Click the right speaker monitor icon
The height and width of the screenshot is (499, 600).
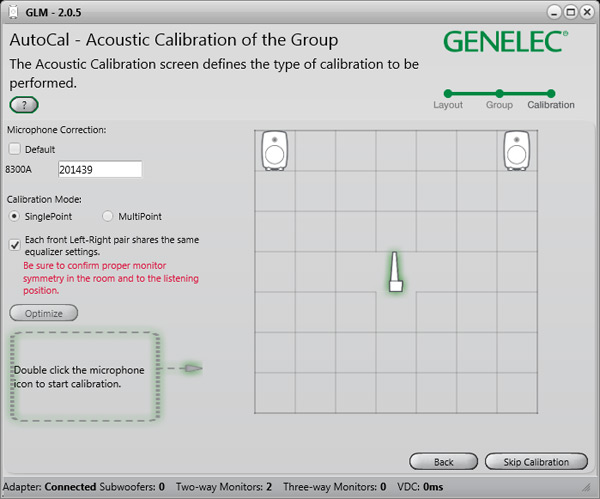pyautogui.click(x=516, y=151)
